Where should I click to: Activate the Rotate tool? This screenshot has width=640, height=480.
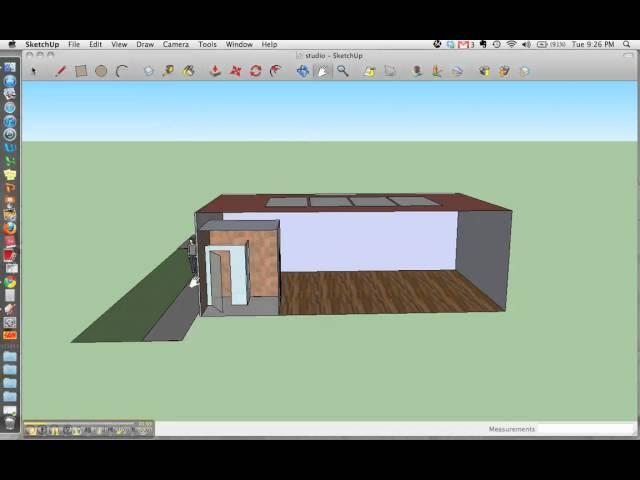click(x=256, y=71)
